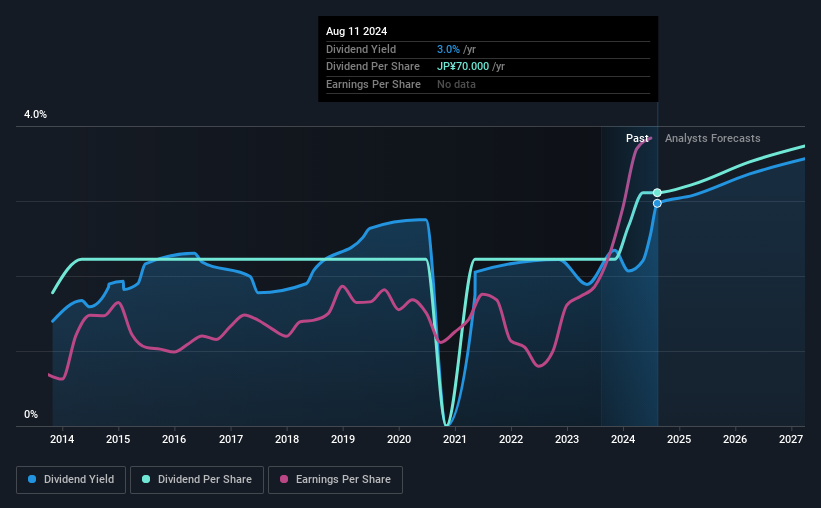Viewport: 821px width, 508px height.
Task: Select the blue Dividend Yield data point marker
Action: click(657, 203)
